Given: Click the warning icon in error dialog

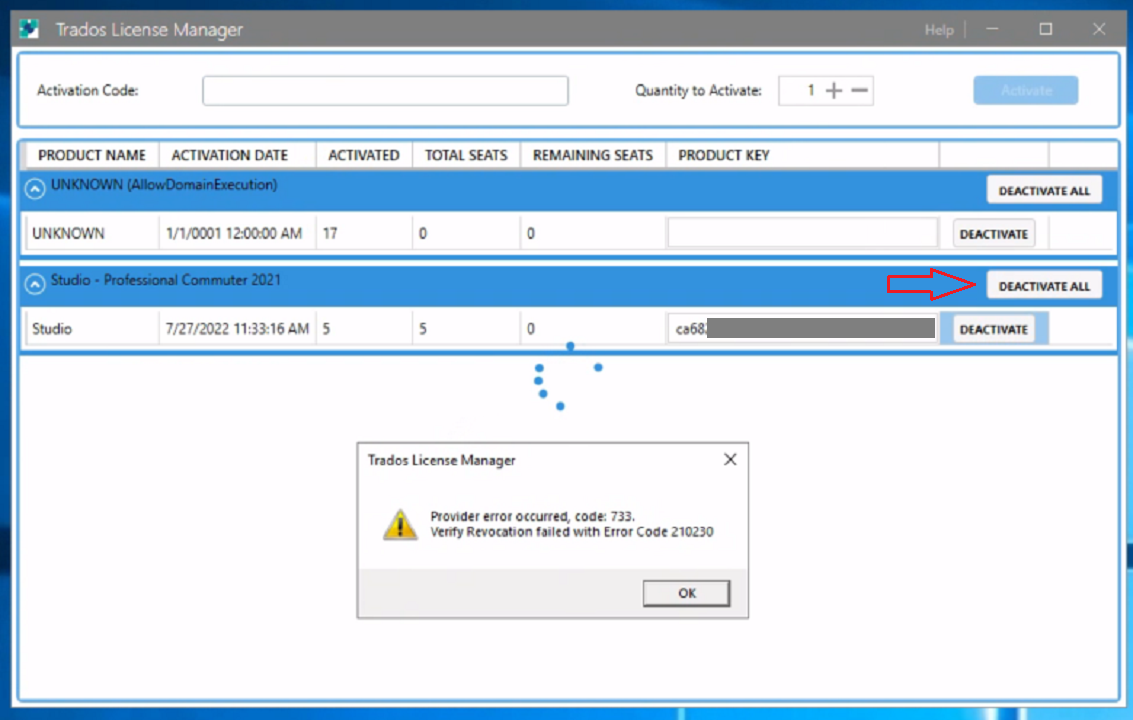Looking at the screenshot, I should 400,524.
